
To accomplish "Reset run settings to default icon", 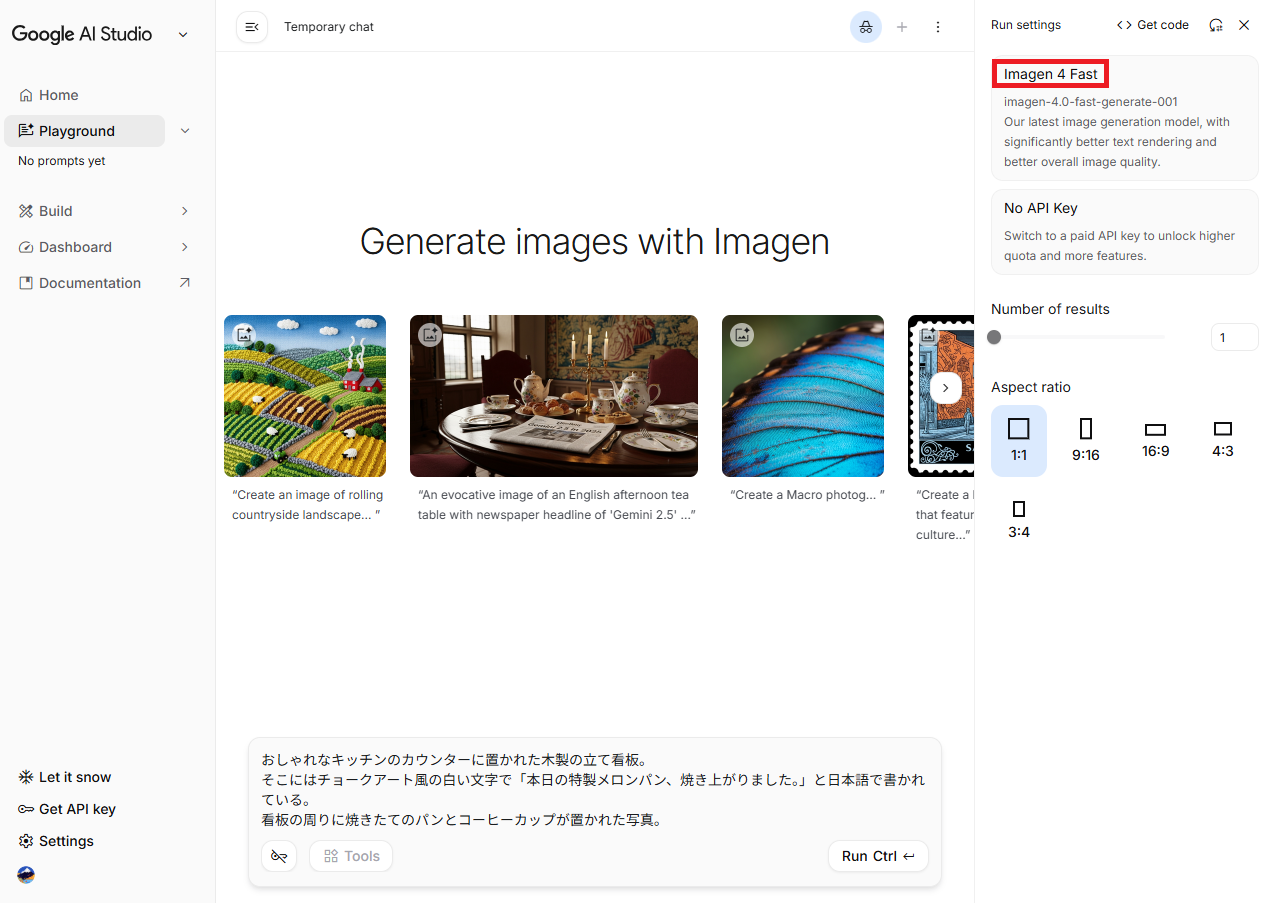I will click(x=1216, y=25).
